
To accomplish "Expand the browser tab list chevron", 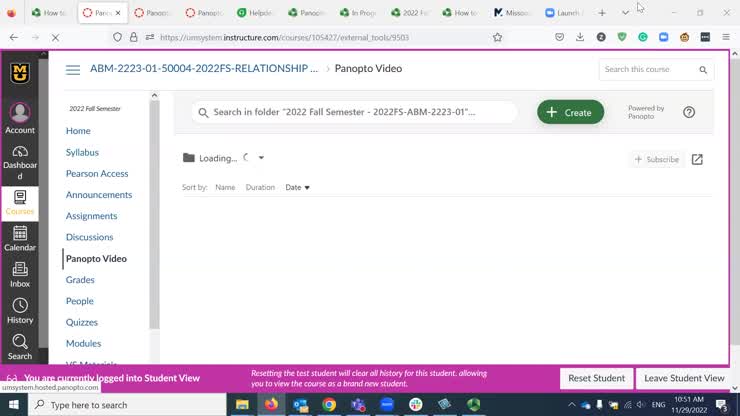I will coord(625,13).
